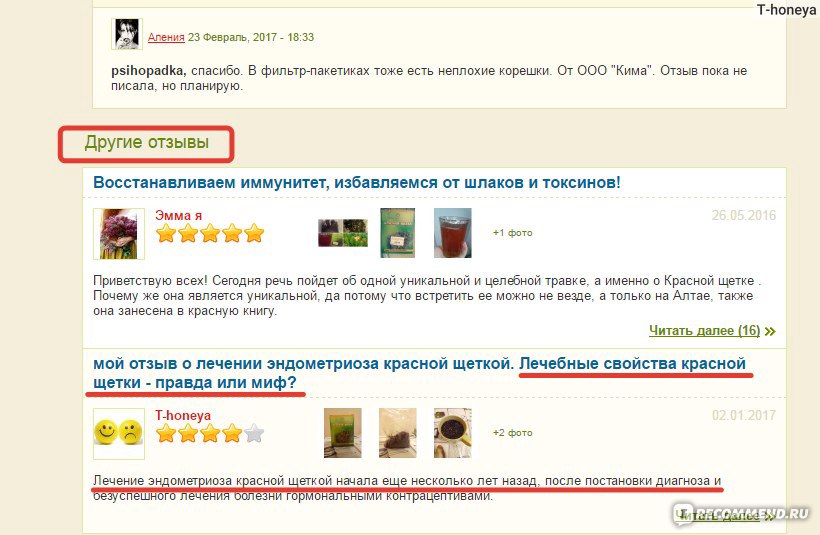View the cup of brewed herbs photo
The height and width of the screenshot is (535, 820).
(452, 433)
